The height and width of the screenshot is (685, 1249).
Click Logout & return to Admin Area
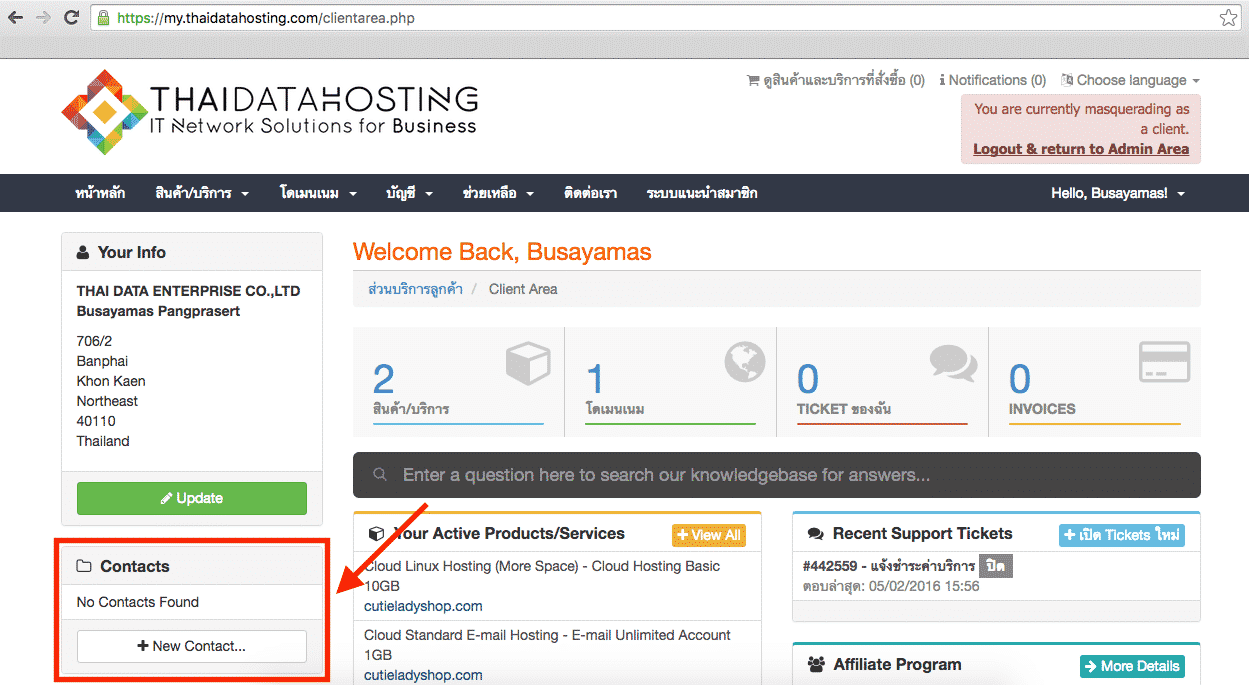click(1081, 149)
